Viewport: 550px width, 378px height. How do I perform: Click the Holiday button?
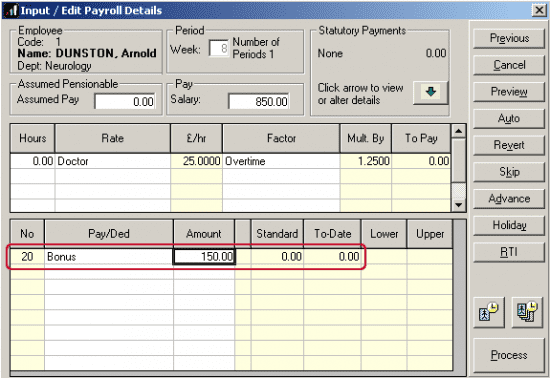[x=509, y=225]
